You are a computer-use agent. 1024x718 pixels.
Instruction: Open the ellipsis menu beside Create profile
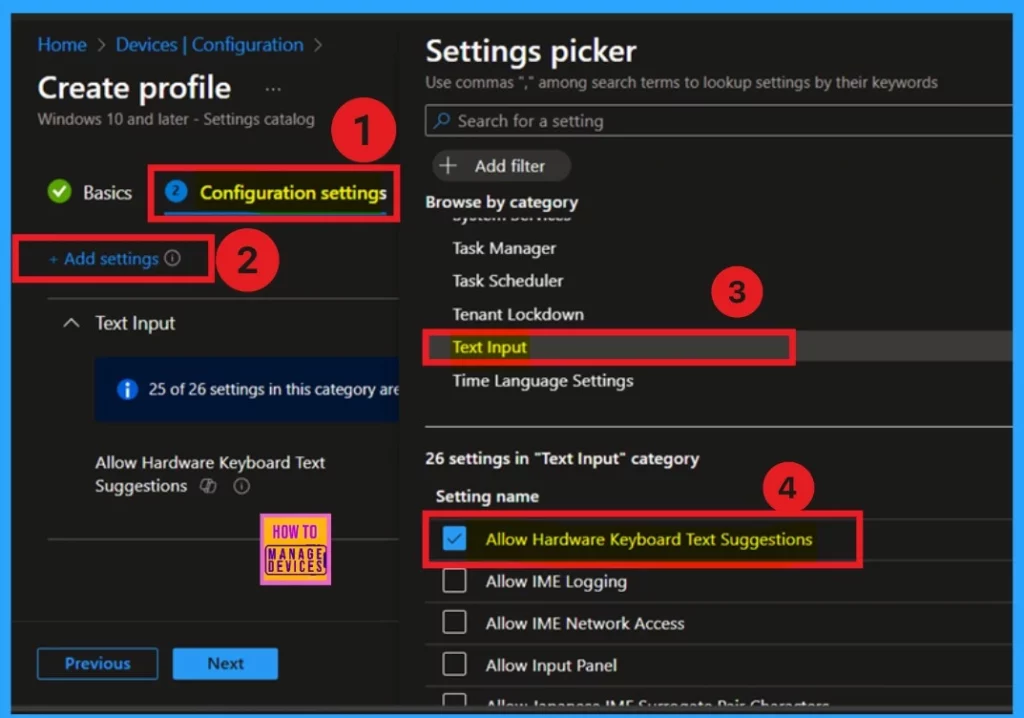[x=273, y=89]
